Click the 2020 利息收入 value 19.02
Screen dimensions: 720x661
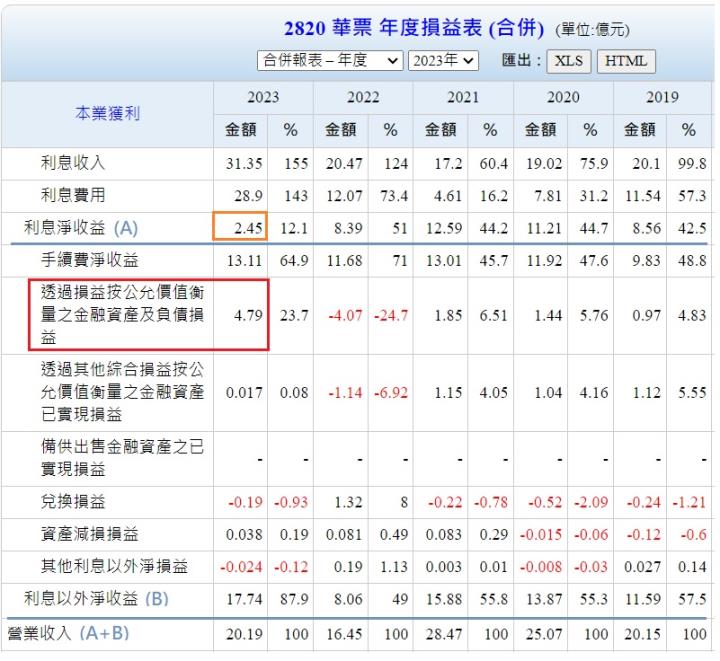pyautogui.click(x=544, y=164)
